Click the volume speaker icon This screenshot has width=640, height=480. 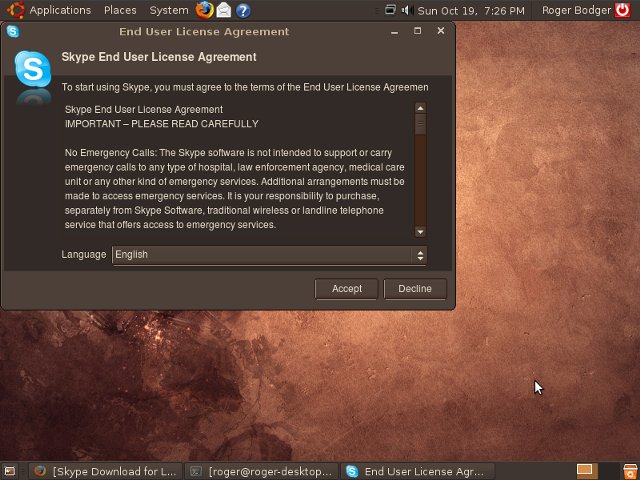[x=407, y=10]
